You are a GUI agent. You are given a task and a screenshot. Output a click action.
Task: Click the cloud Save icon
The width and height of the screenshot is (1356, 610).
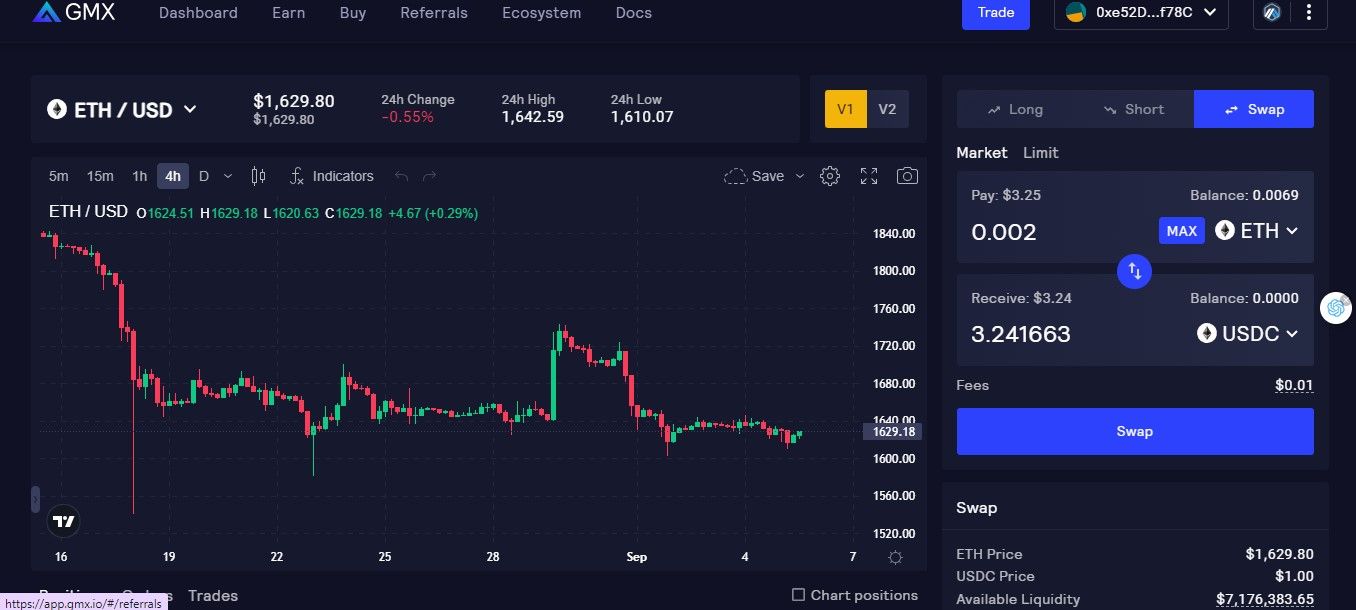(735, 176)
